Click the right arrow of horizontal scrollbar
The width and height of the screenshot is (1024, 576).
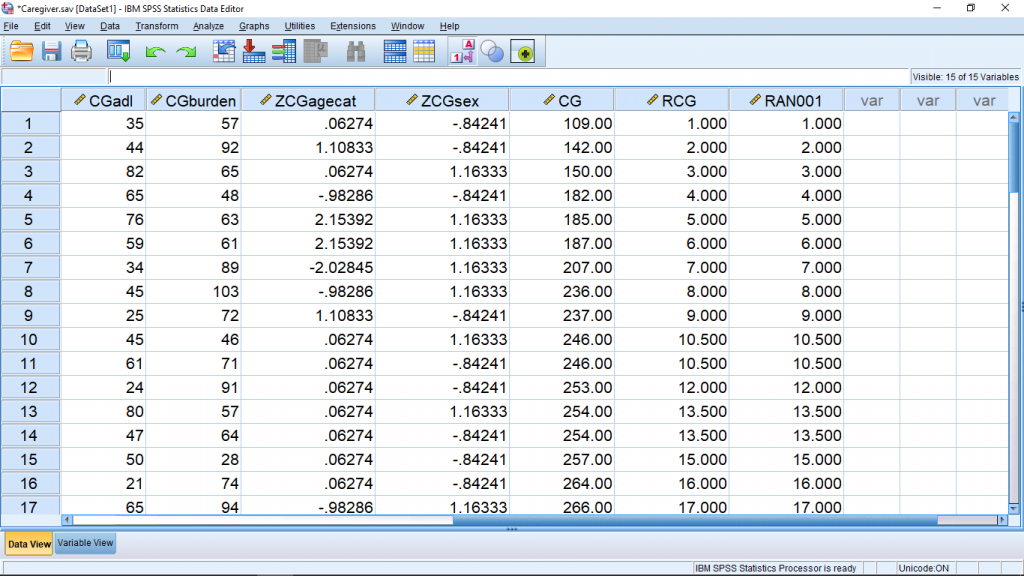click(x=1000, y=519)
